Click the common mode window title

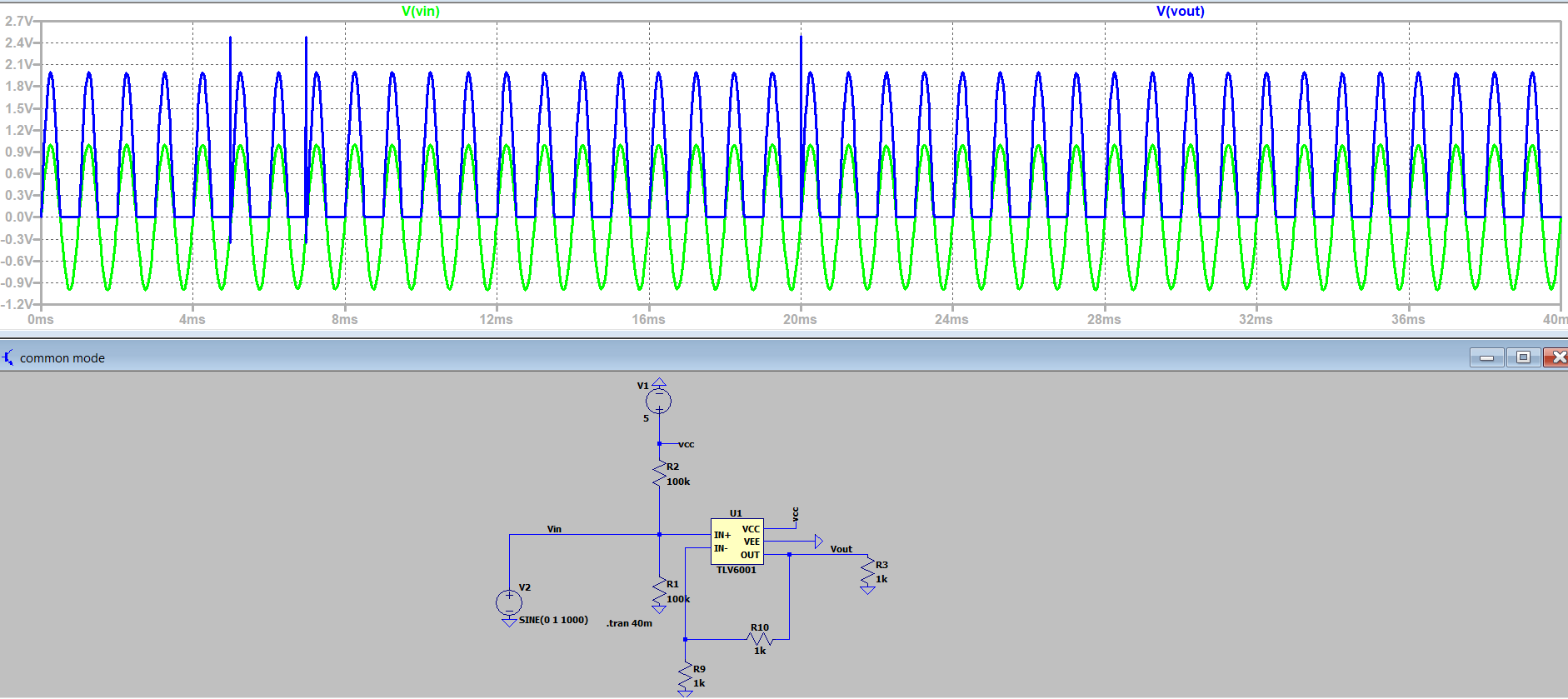tap(62, 358)
